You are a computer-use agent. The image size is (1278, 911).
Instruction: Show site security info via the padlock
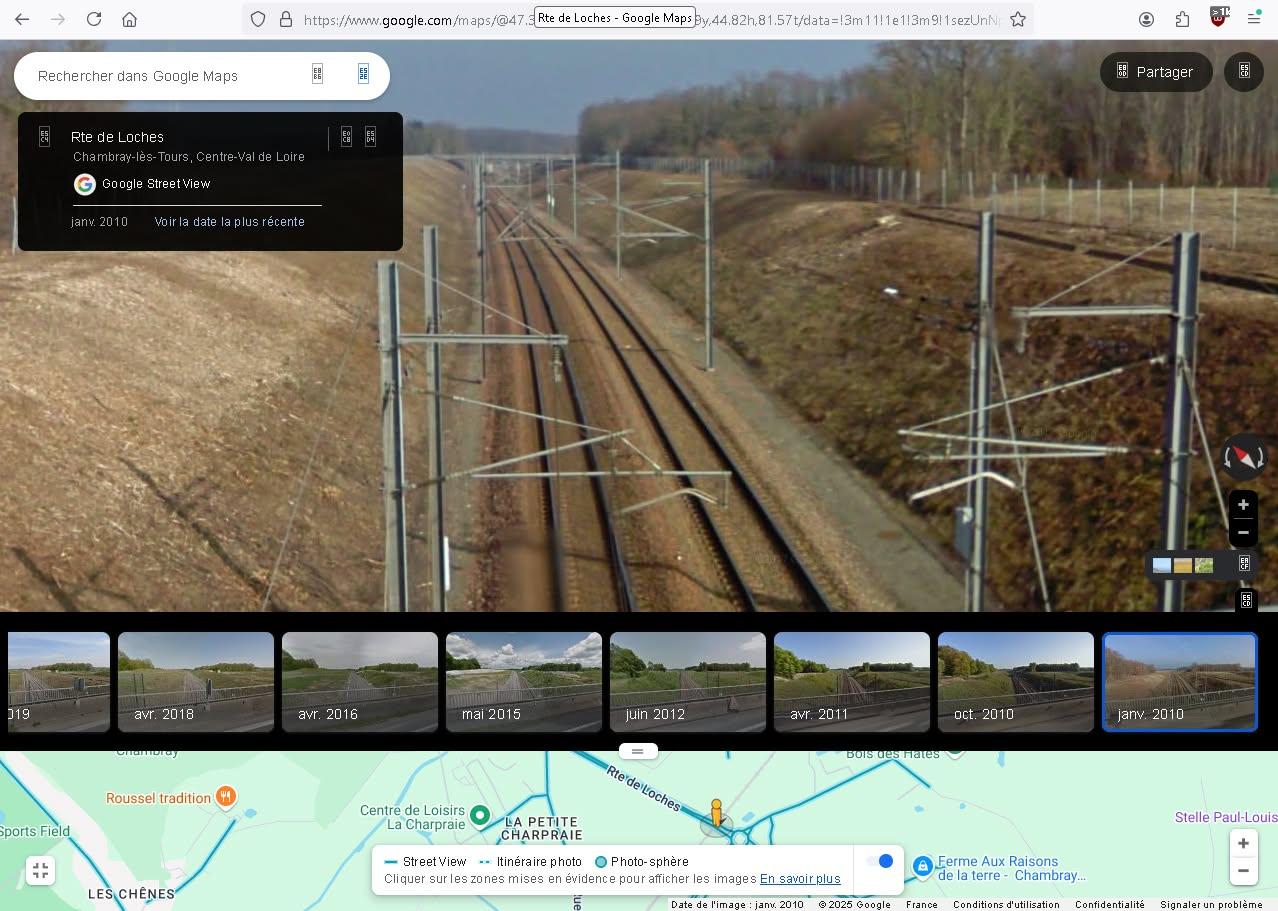coord(286,19)
